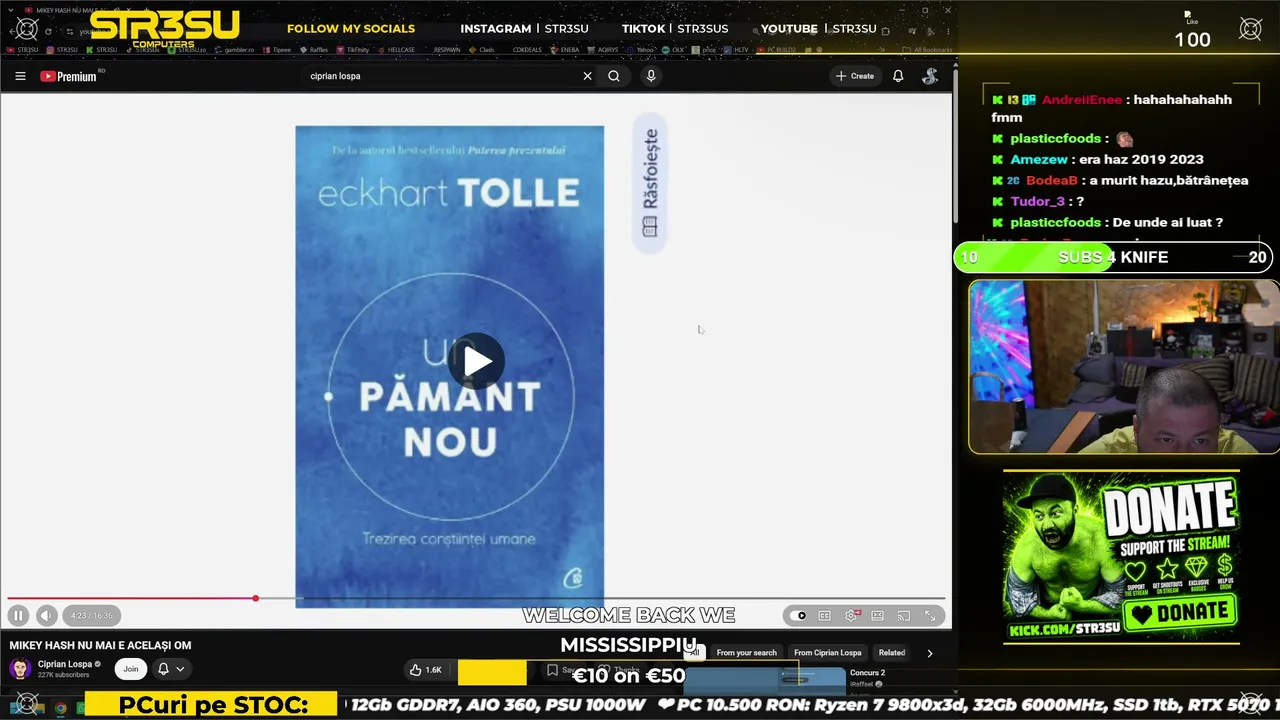
Task: Cast the video to a TV
Action: pyautogui.click(x=903, y=616)
